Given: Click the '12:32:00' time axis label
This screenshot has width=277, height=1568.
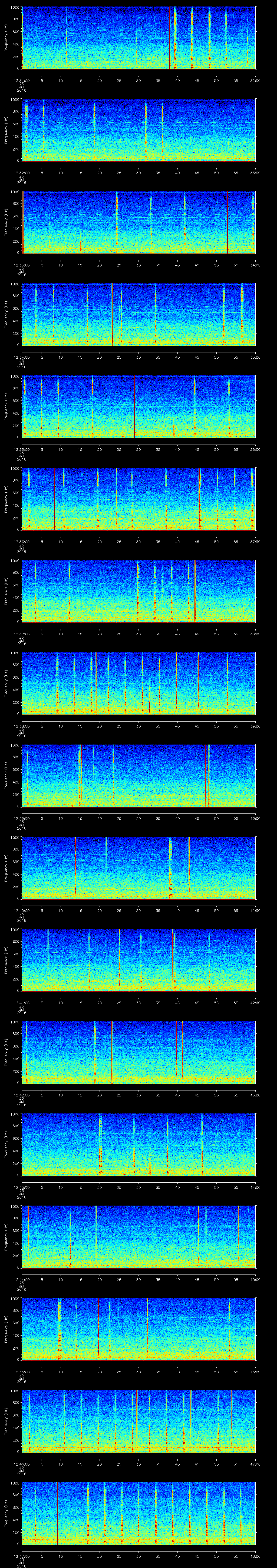Looking at the screenshot, I should (22, 173).
